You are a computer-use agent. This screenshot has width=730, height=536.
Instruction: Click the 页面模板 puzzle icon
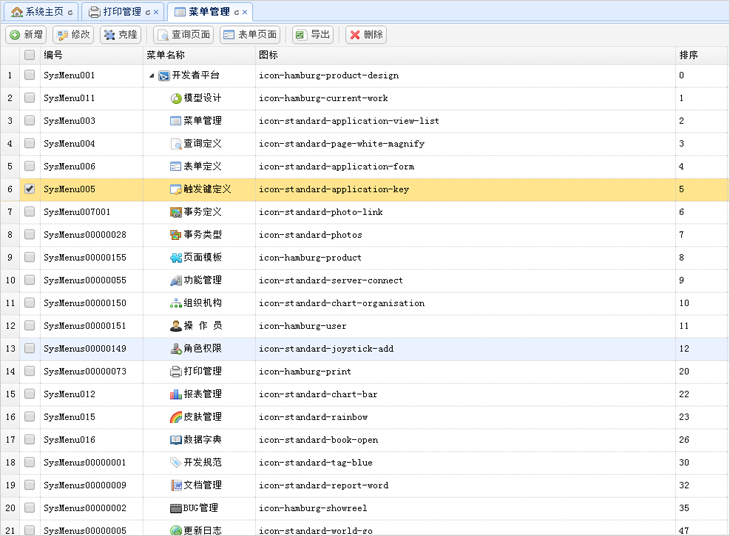[x=176, y=258]
